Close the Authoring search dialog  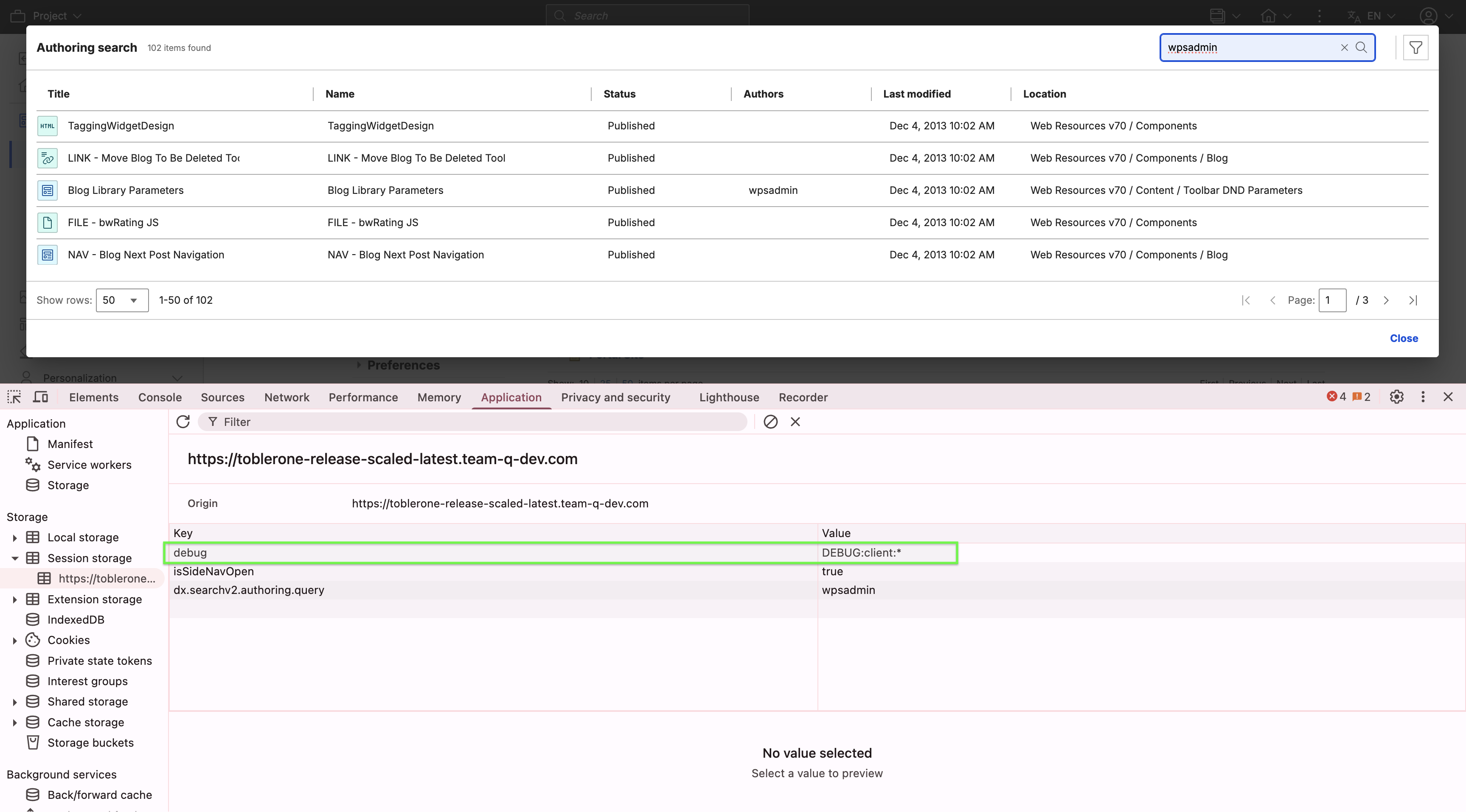point(1404,339)
